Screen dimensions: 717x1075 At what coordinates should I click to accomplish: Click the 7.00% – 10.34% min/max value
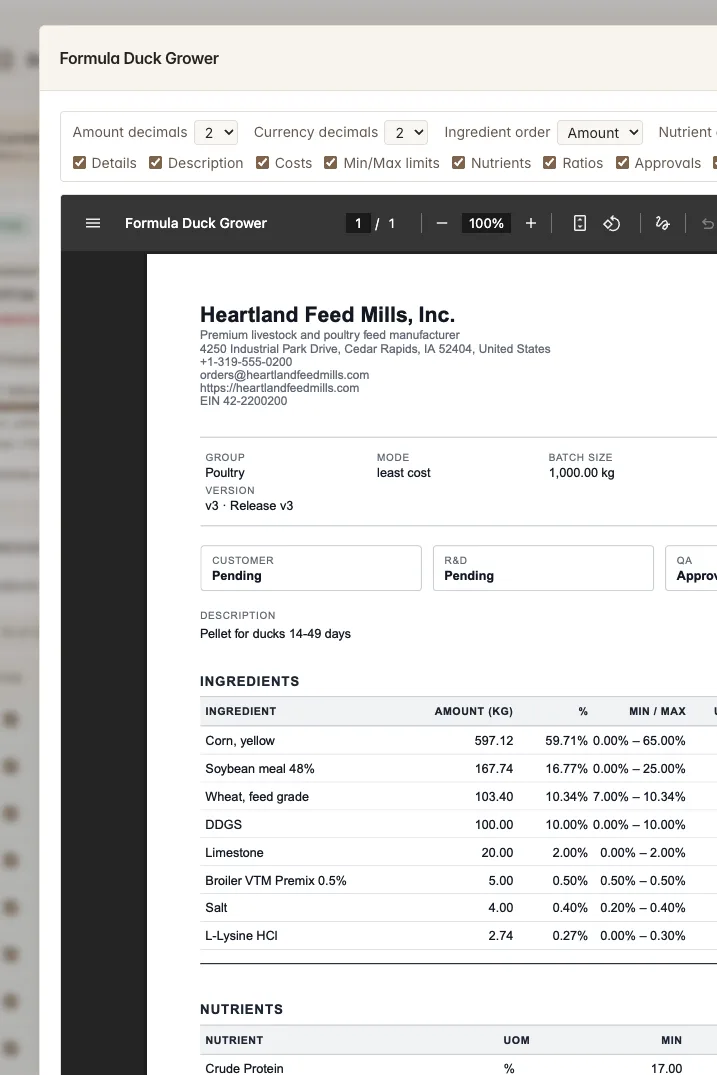coord(639,797)
